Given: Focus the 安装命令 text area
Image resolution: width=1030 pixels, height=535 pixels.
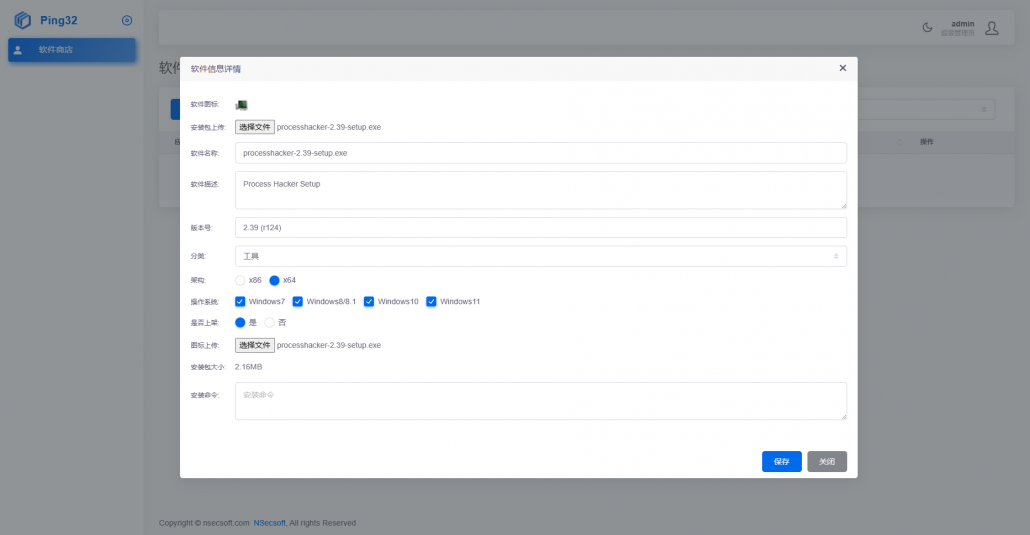Looking at the screenshot, I should (541, 401).
